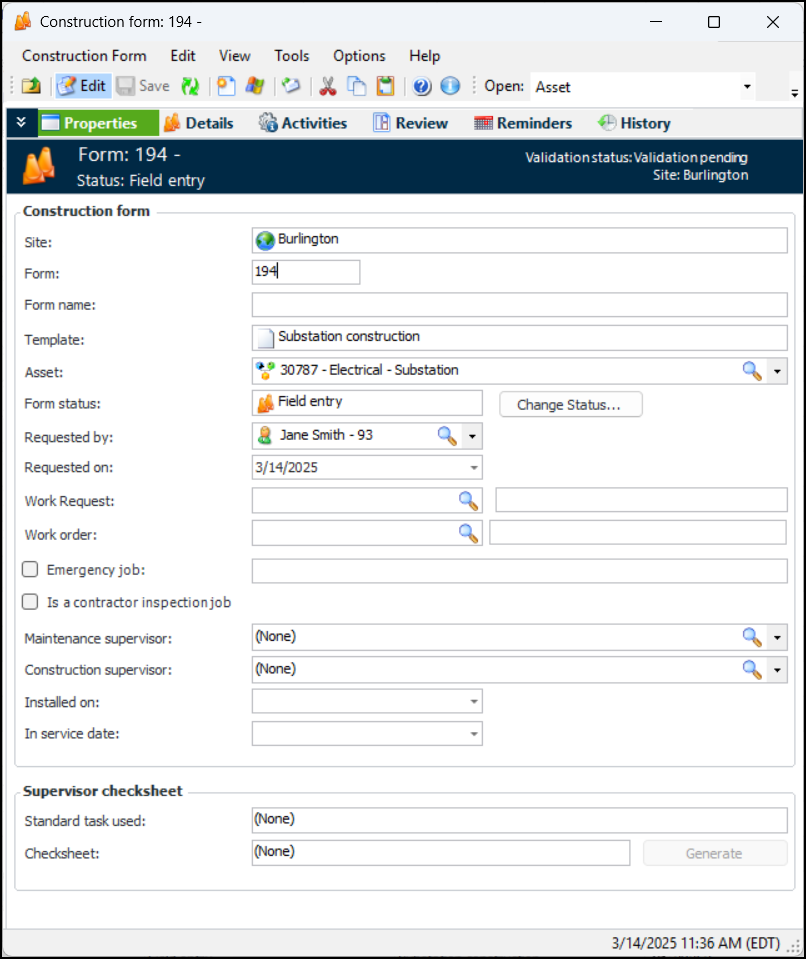The image size is (806, 959).
Task: Click the colorful windows icon in toolbar
Action: pyautogui.click(x=254, y=86)
